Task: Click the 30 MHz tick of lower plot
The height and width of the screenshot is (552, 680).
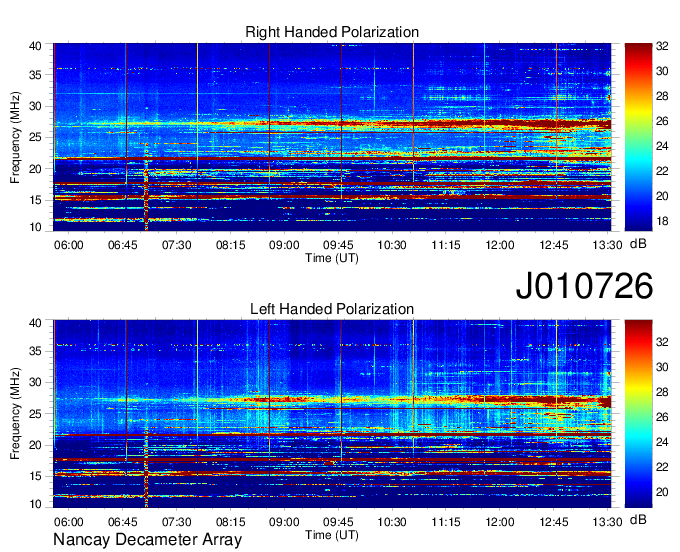Action: (x=35, y=383)
